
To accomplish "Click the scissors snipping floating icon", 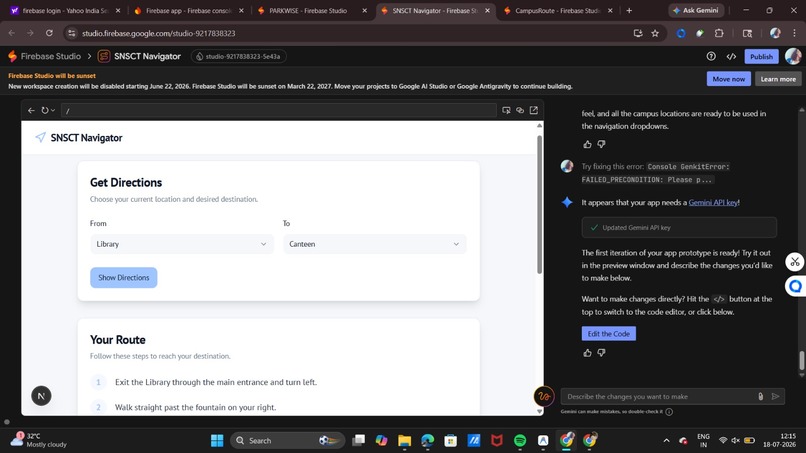I will (x=795, y=262).
